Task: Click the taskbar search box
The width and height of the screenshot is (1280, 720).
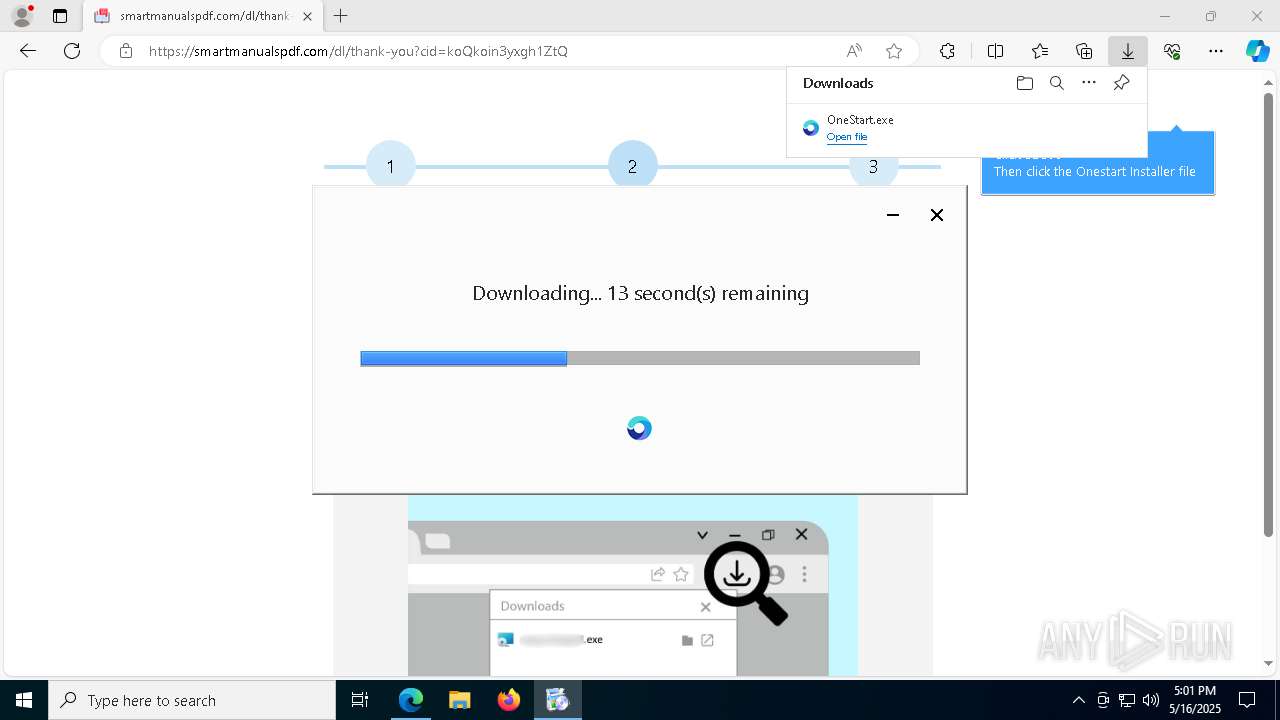Action: [192, 700]
